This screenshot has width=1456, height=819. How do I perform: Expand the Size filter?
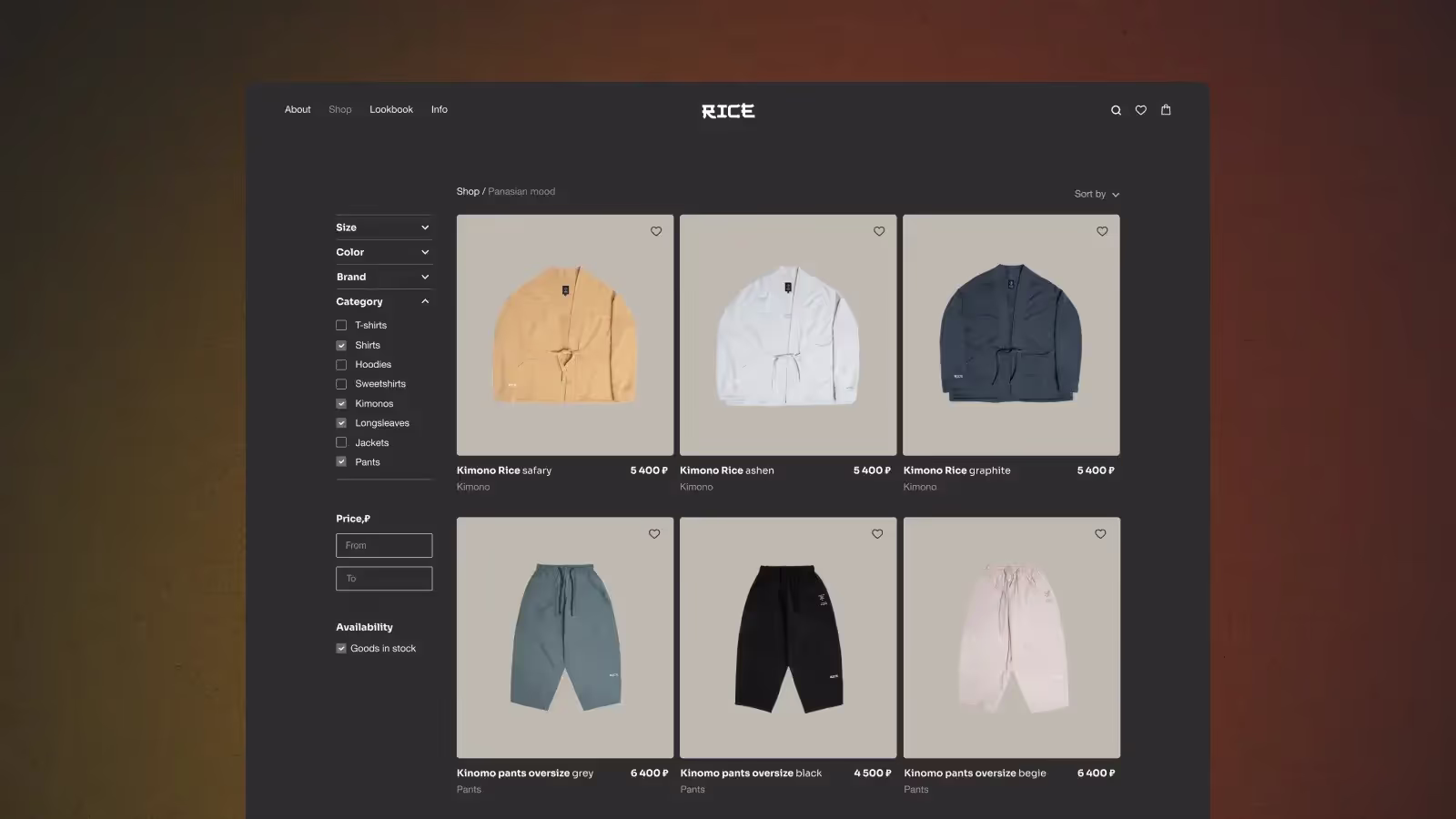[x=383, y=227]
